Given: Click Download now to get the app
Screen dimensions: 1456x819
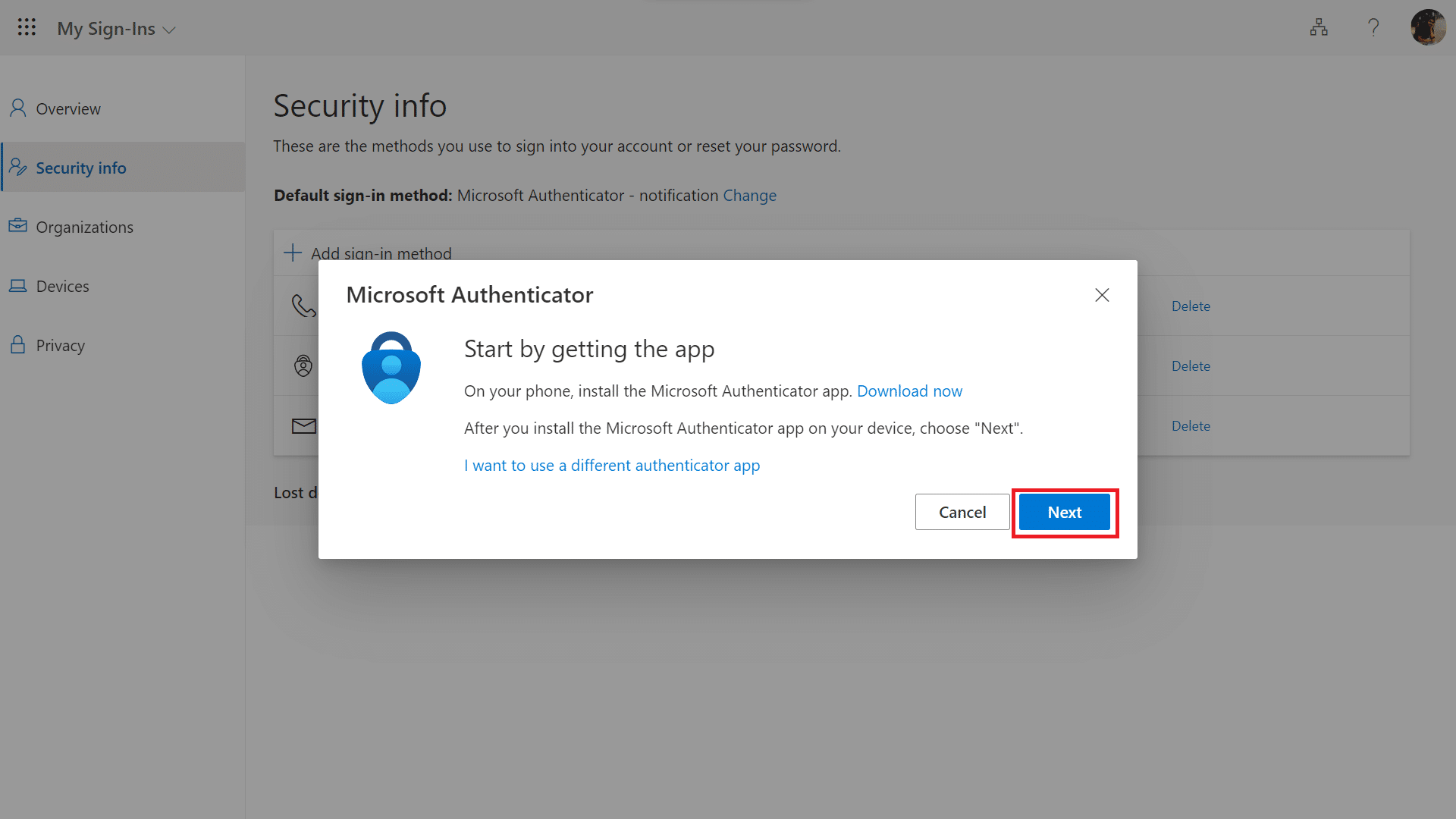Looking at the screenshot, I should 909,391.
